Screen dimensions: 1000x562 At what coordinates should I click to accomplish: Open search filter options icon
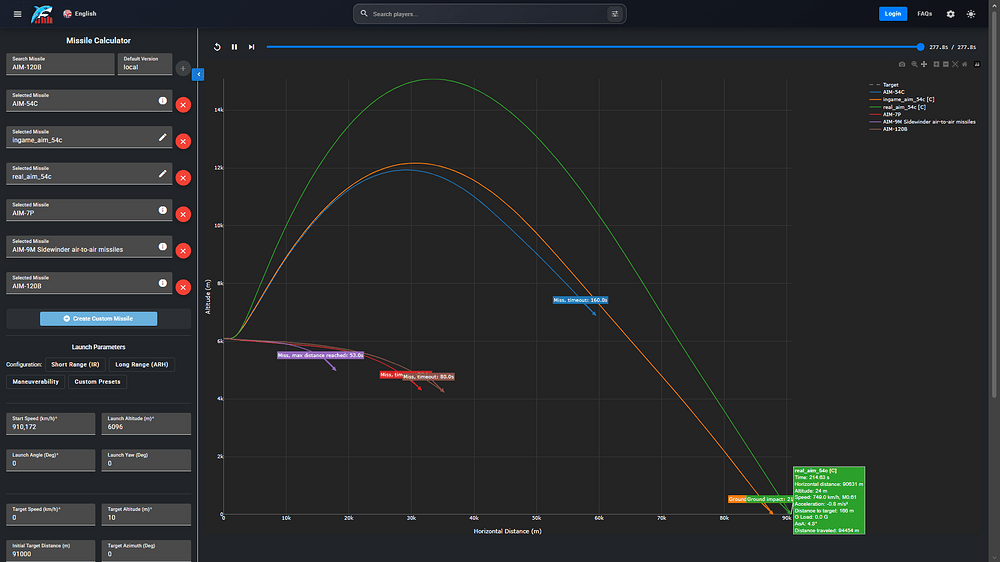point(615,13)
